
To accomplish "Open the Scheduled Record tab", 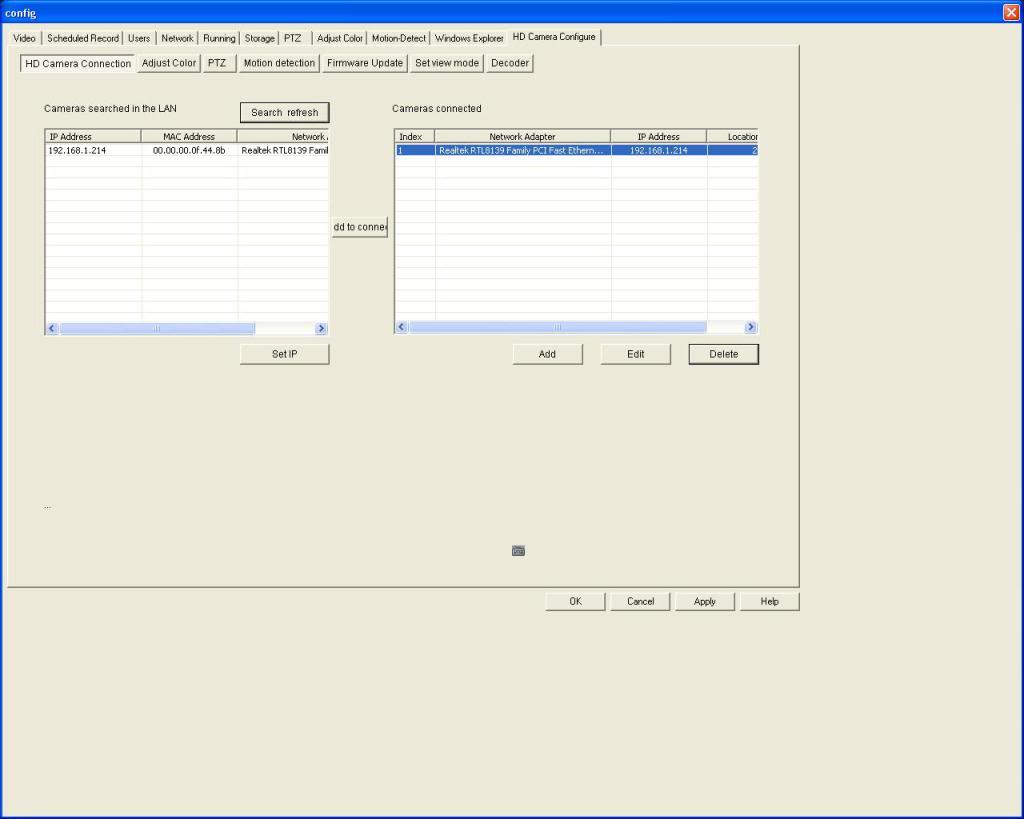I will tap(83, 38).
